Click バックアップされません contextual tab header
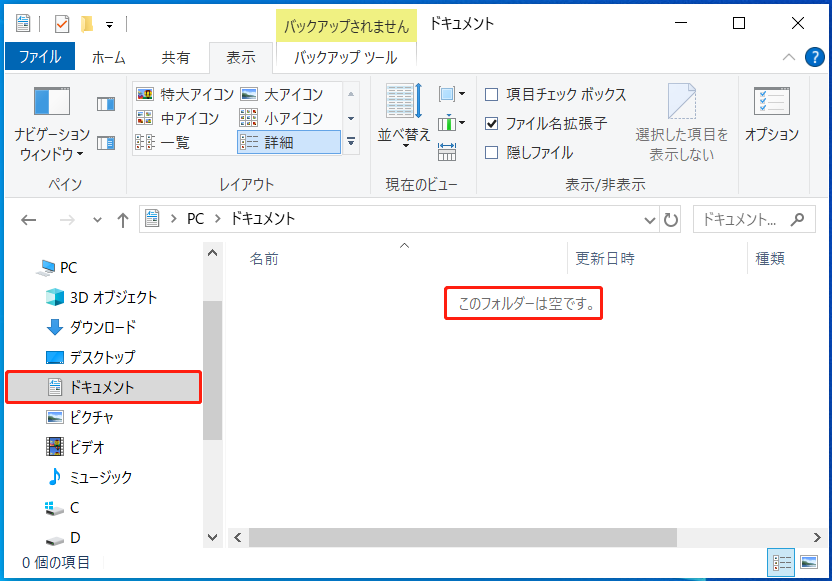Viewport: 832px width, 581px height. click(x=346, y=25)
